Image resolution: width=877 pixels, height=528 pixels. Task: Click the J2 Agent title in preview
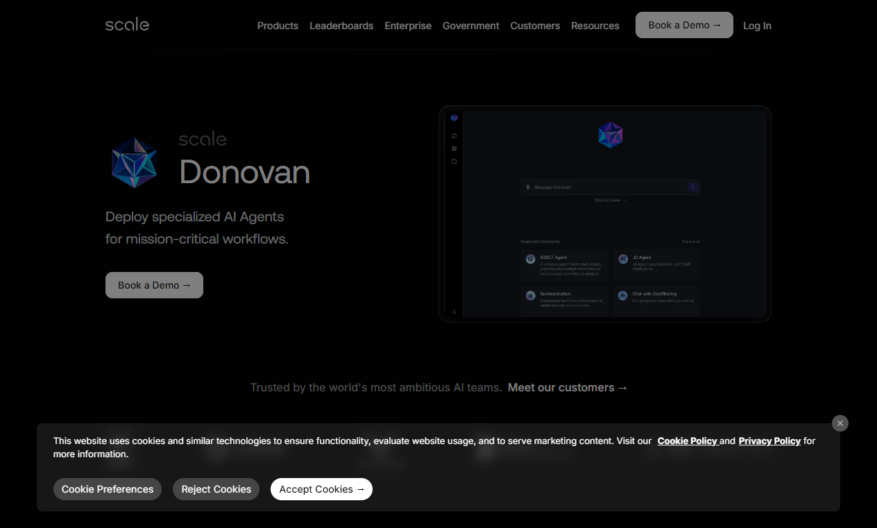coord(642,258)
